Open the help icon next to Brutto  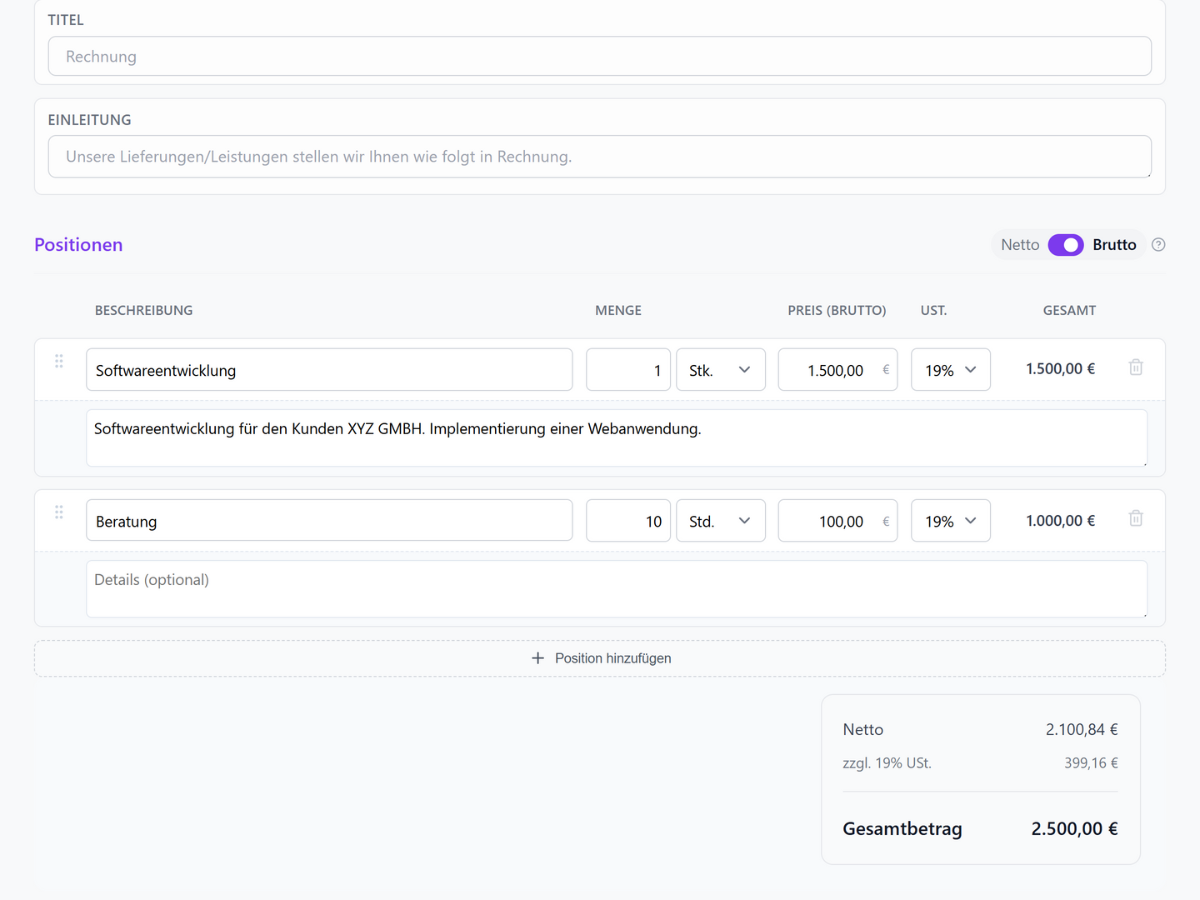coord(1158,245)
